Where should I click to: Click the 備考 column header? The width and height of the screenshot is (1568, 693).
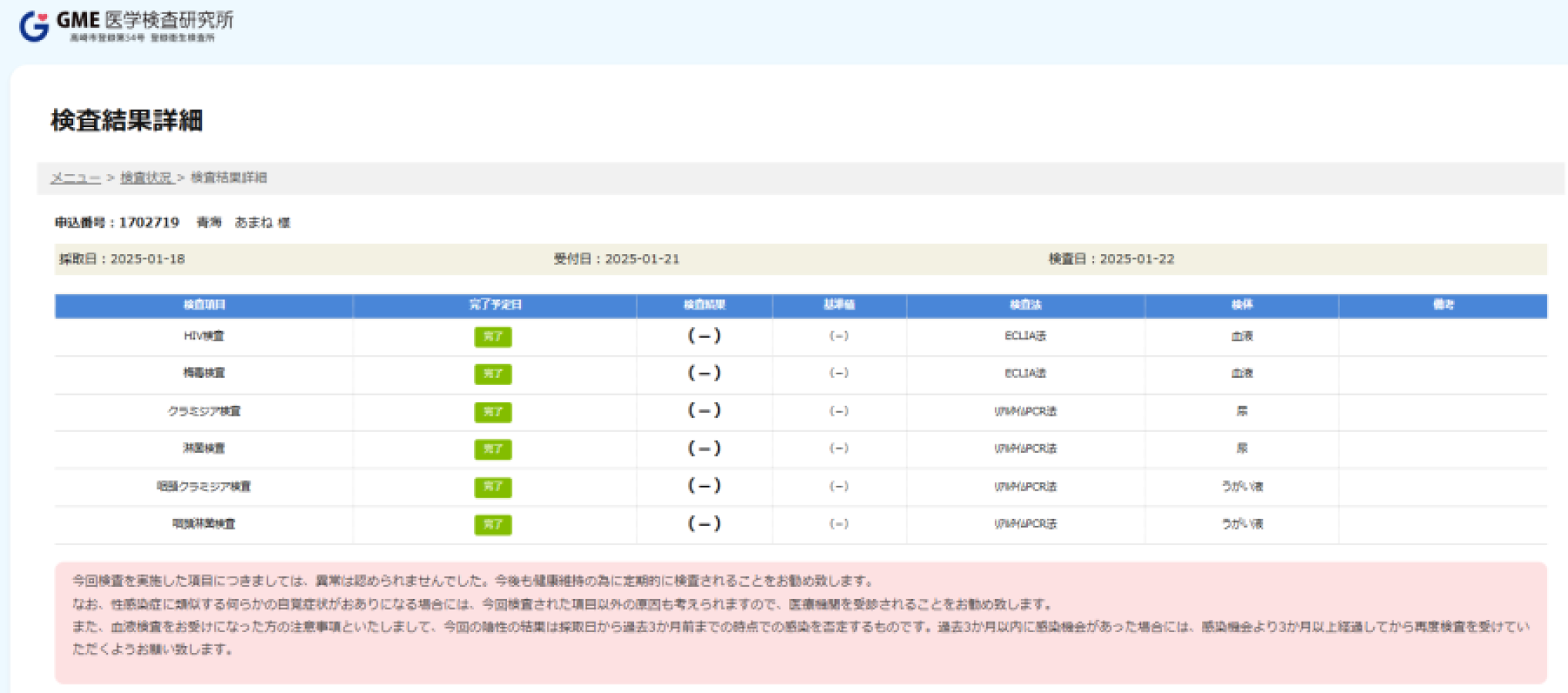pyautogui.click(x=1443, y=305)
